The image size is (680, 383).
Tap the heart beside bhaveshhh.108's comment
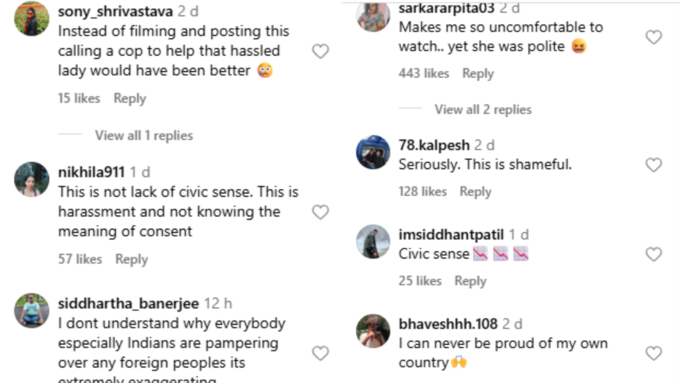[654, 353]
